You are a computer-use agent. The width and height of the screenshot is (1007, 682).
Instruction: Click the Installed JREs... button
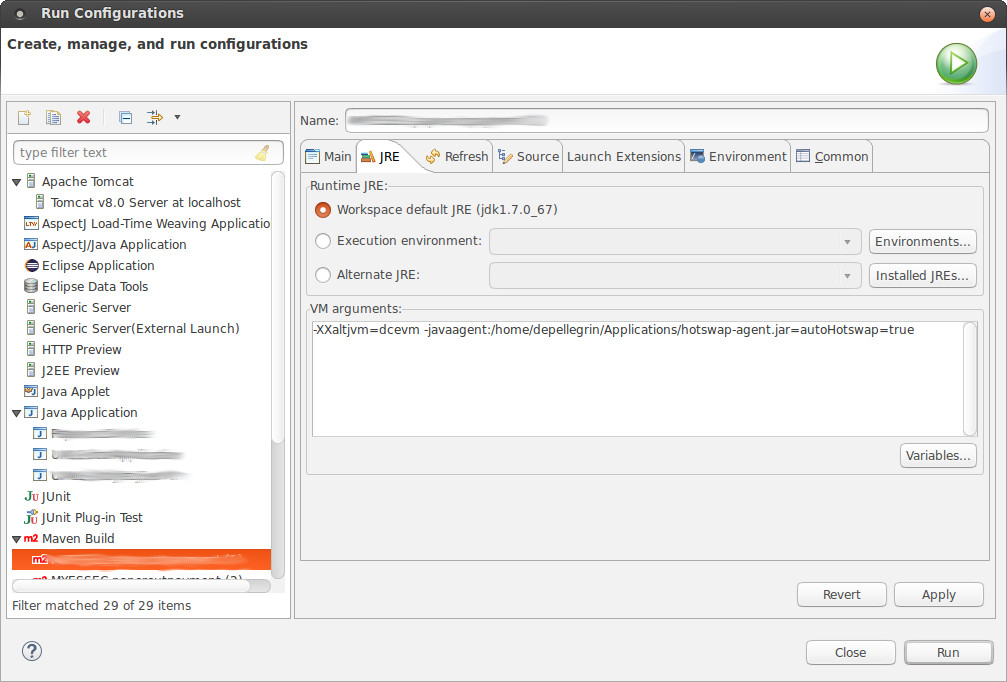923,275
